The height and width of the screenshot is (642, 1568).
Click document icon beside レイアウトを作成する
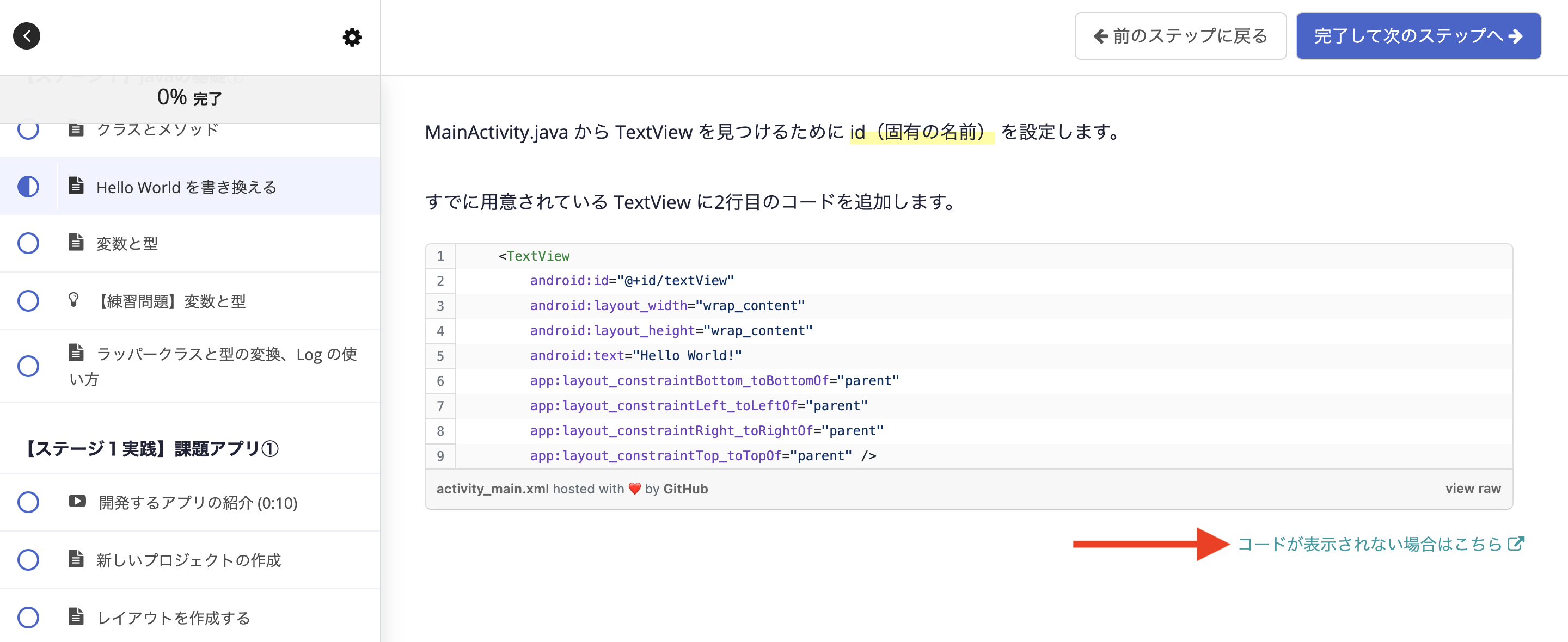coord(76,616)
